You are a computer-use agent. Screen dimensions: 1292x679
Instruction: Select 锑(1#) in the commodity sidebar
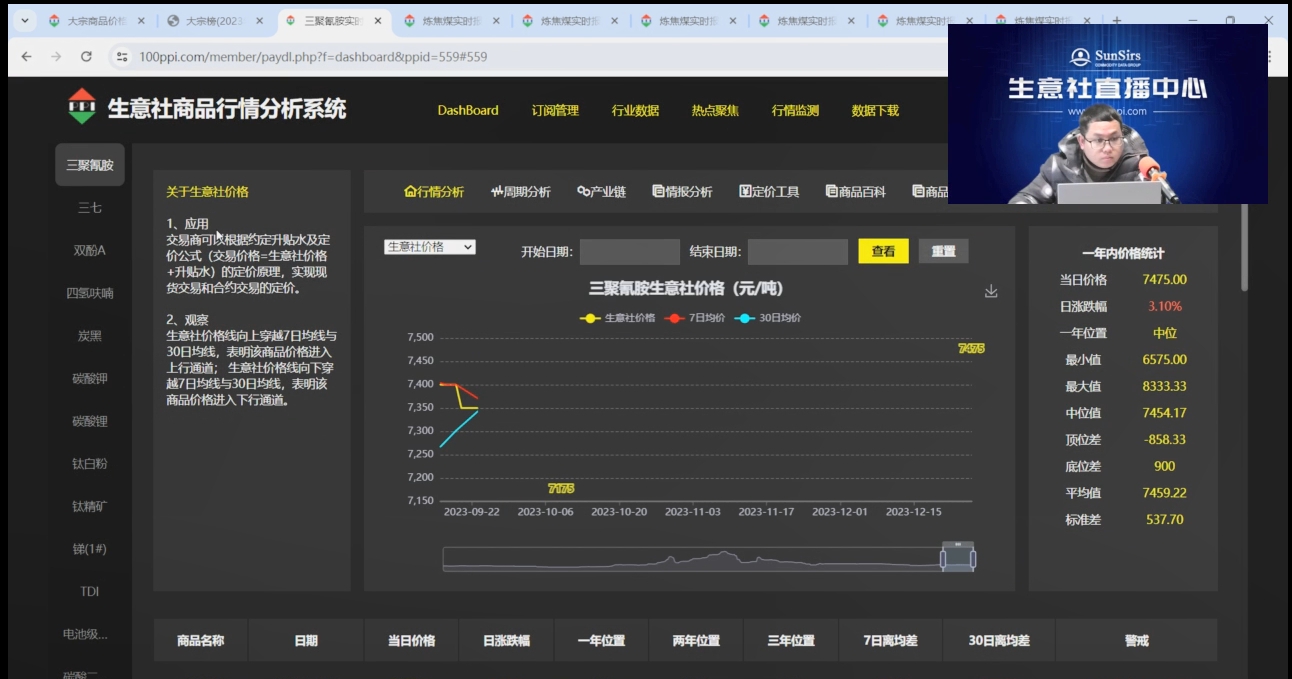click(90, 550)
